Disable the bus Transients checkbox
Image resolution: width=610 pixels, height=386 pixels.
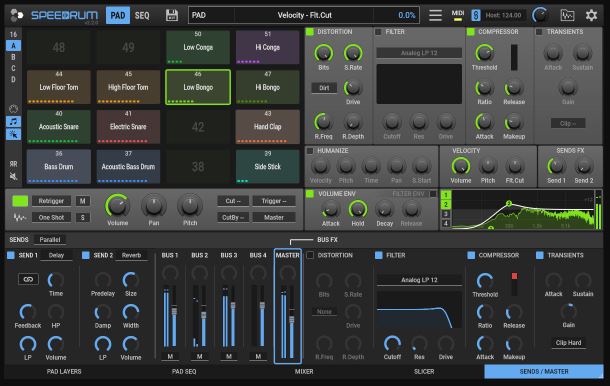540,255
